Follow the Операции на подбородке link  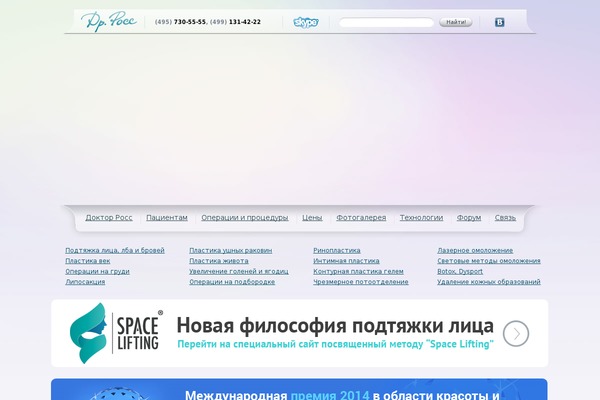(x=232, y=282)
